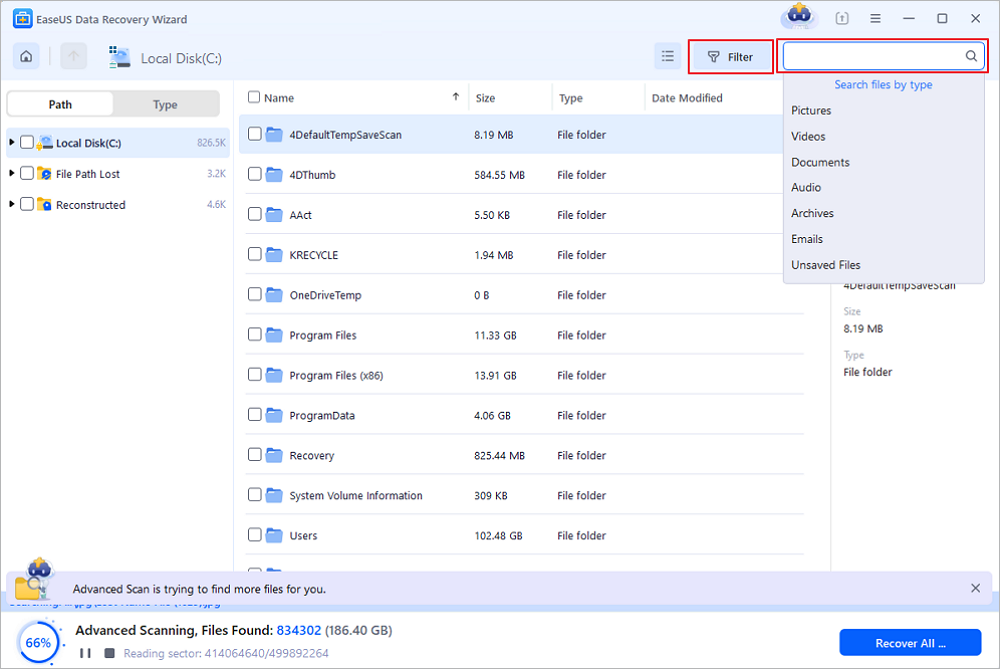Click the list view layout icon
Viewport: 1000px width, 669px height.
667,56
